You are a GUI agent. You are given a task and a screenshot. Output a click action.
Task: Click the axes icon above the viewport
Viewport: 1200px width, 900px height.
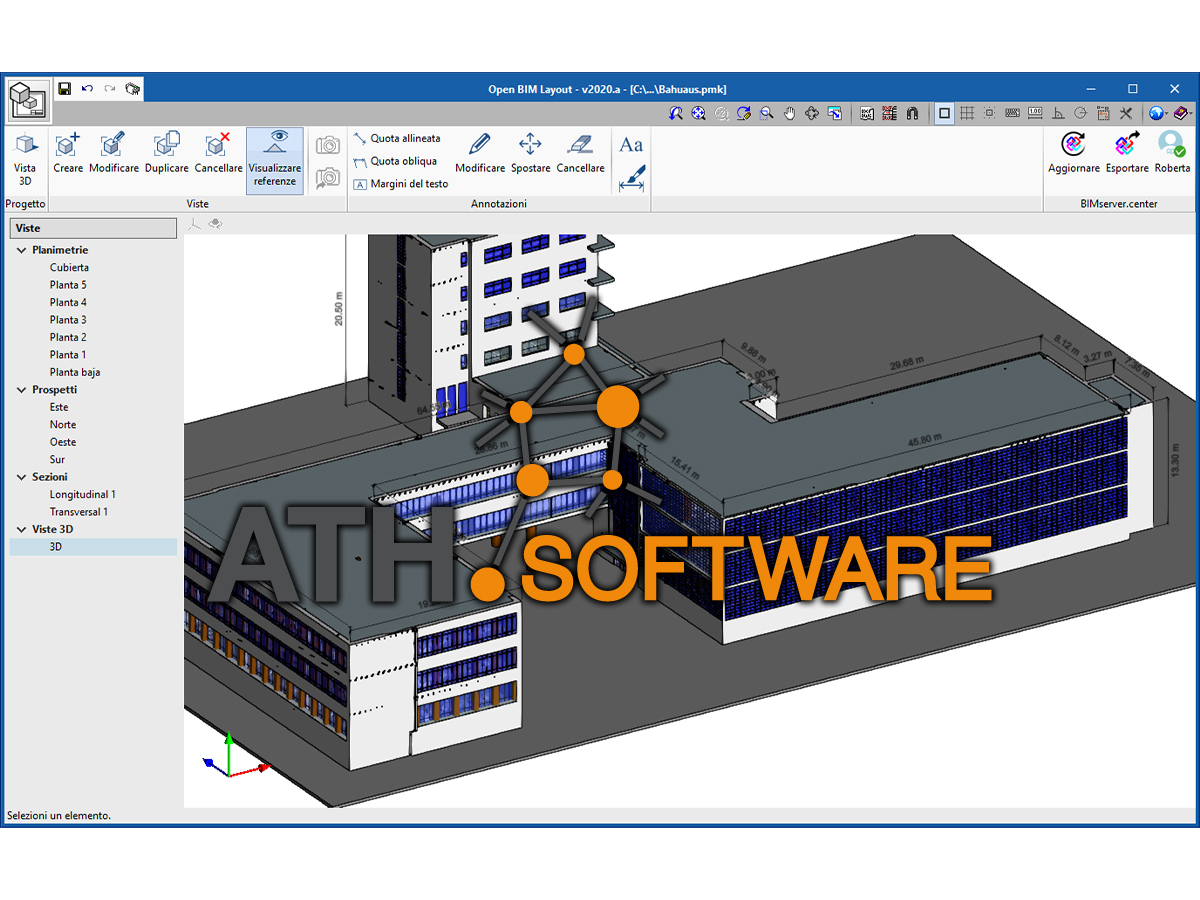(x=194, y=224)
